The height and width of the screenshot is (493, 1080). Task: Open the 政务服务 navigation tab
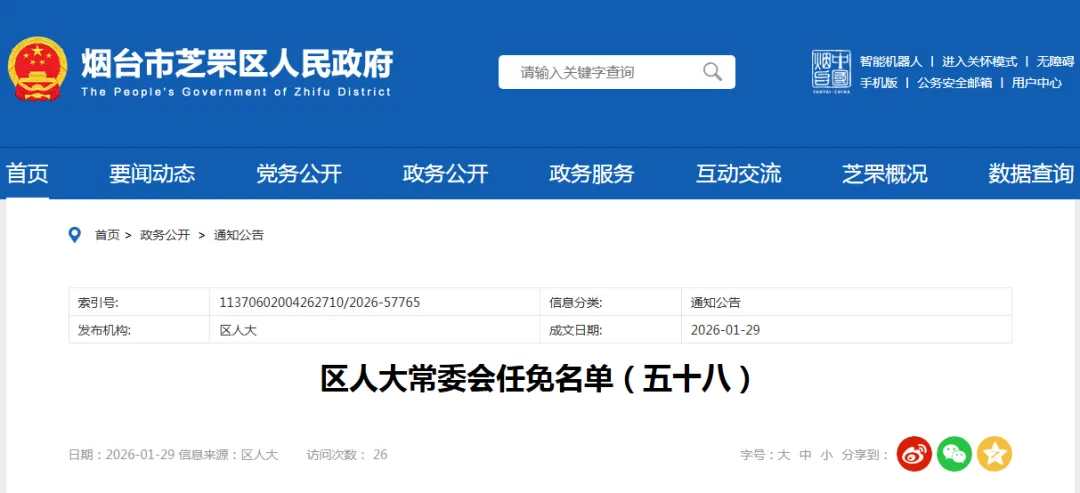pos(592,174)
